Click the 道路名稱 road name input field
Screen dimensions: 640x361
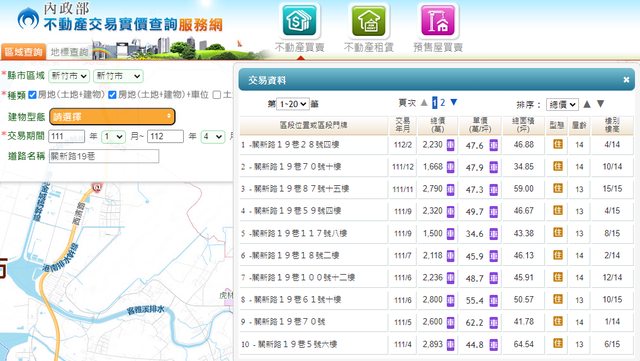(x=104, y=156)
